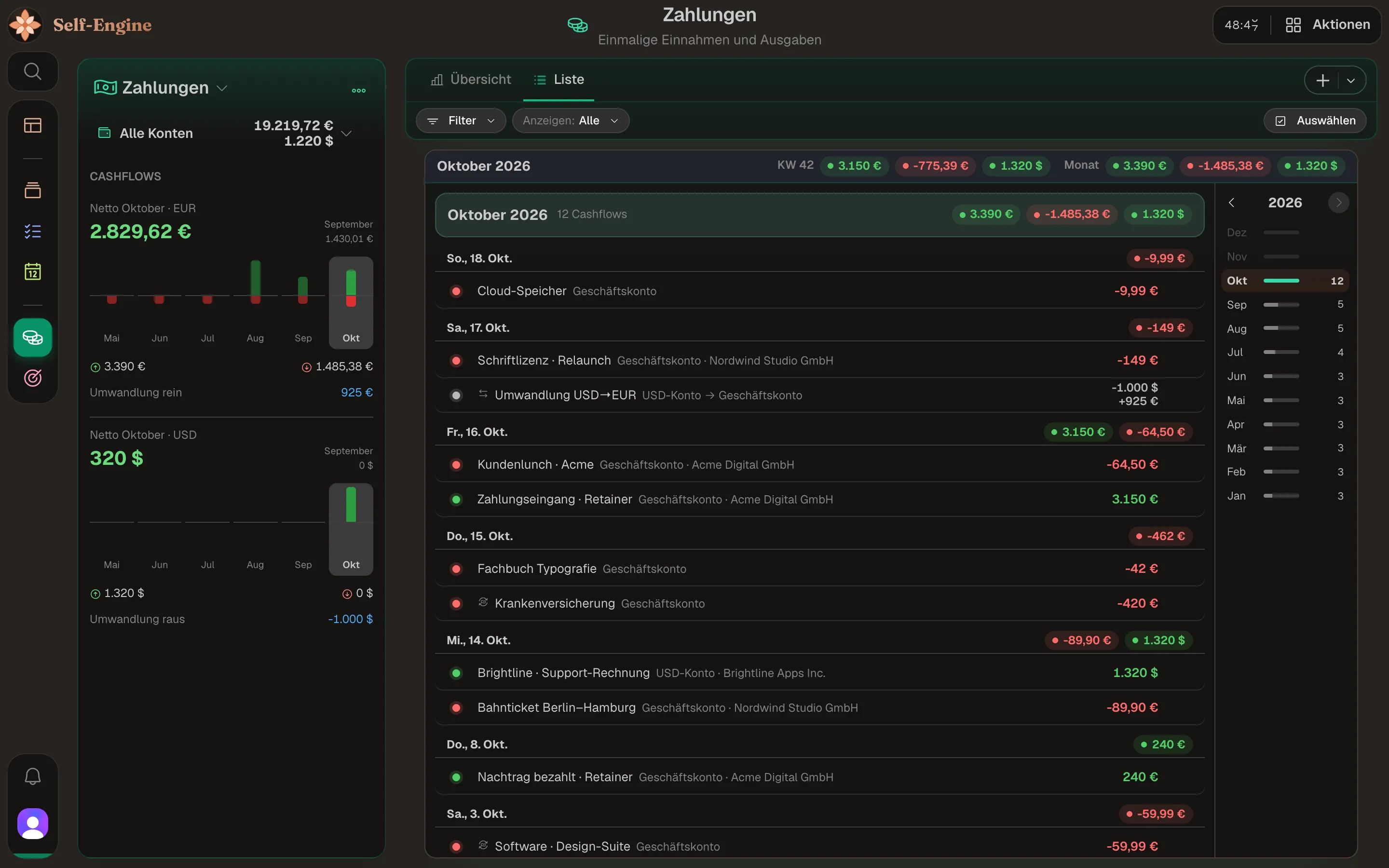This screenshot has width=1389, height=868.
Task: Open the dashboard layout icon in sidebar
Action: click(x=33, y=125)
